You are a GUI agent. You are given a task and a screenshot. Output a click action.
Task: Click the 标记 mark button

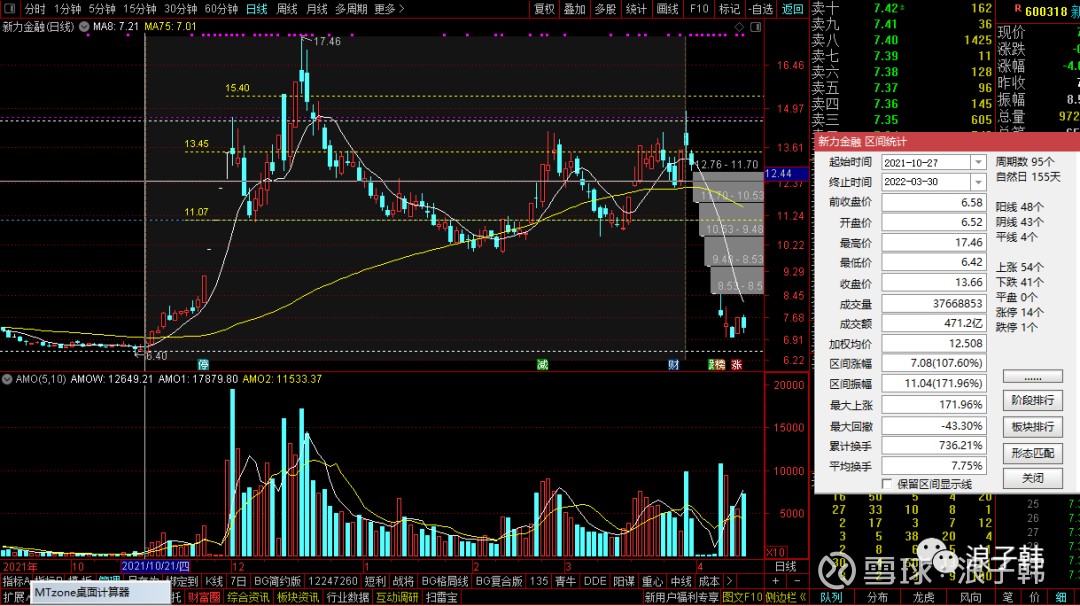[729, 9]
